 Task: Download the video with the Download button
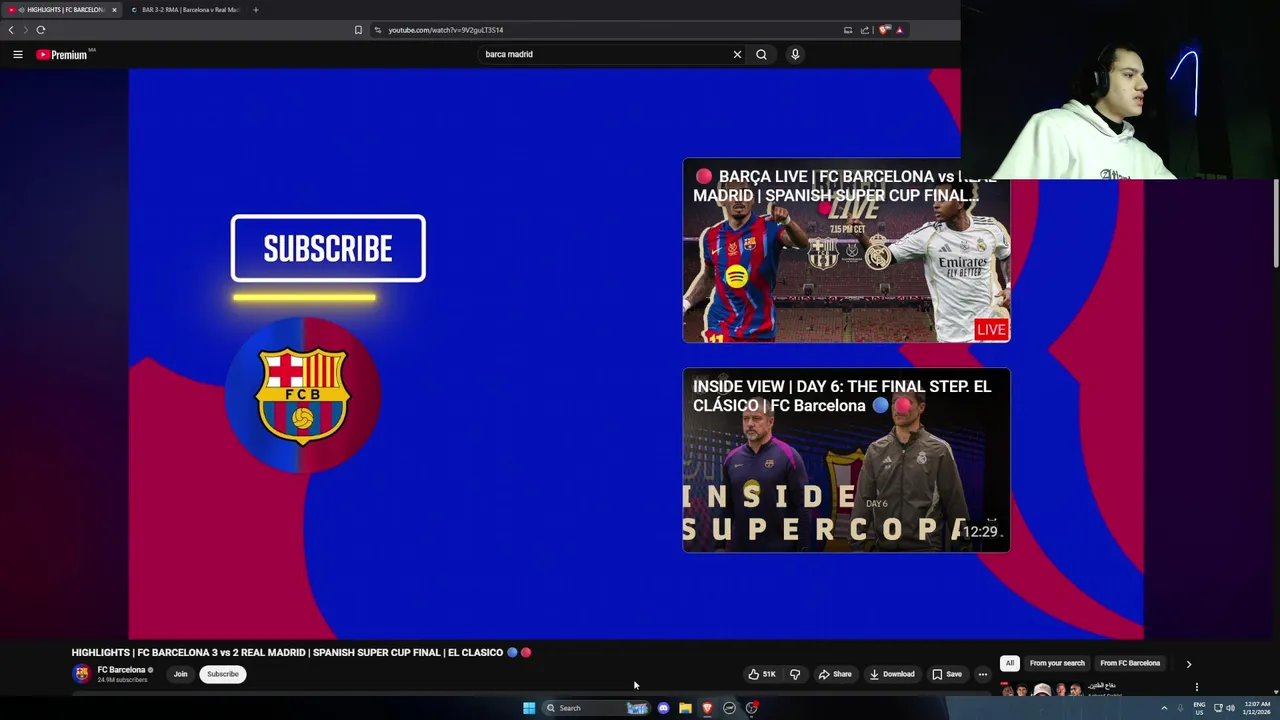892,674
